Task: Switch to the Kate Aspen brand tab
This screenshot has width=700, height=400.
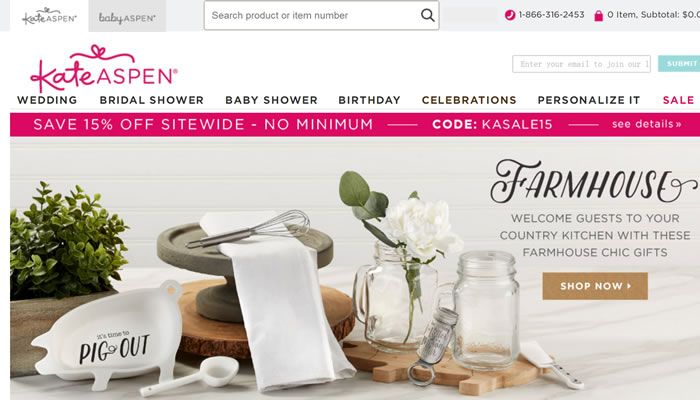Action: [49, 16]
